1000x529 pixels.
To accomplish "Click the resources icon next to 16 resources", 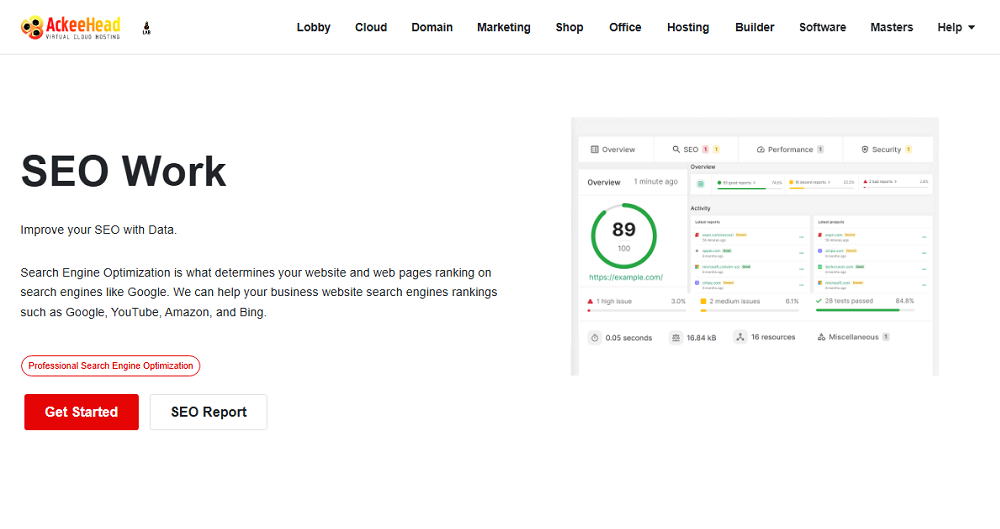I will tap(740, 338).
